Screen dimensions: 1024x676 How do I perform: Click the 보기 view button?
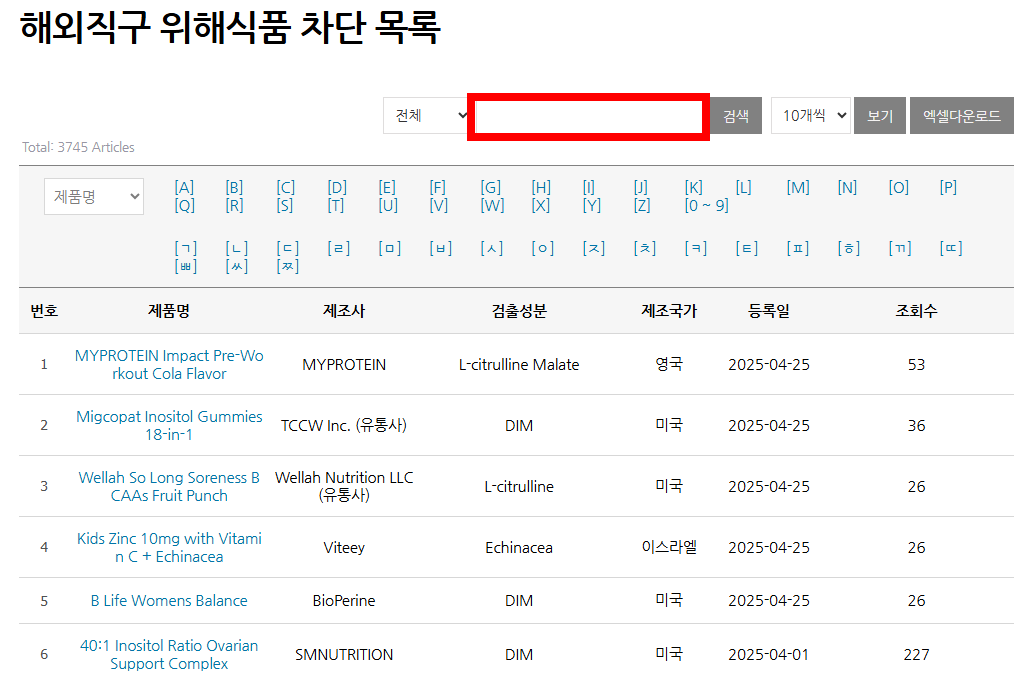880,116
